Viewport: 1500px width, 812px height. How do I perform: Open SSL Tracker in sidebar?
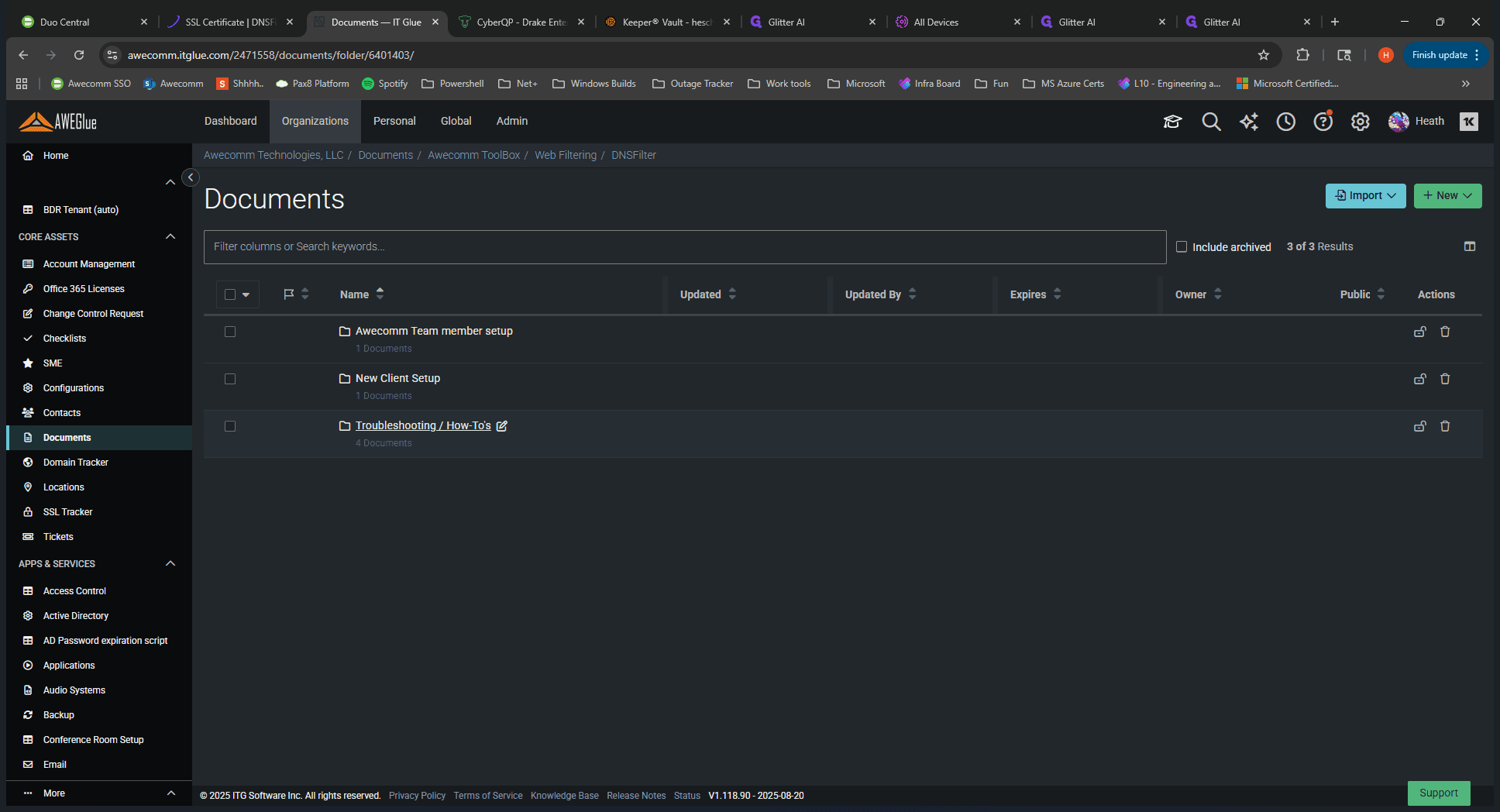coord(67,512)
